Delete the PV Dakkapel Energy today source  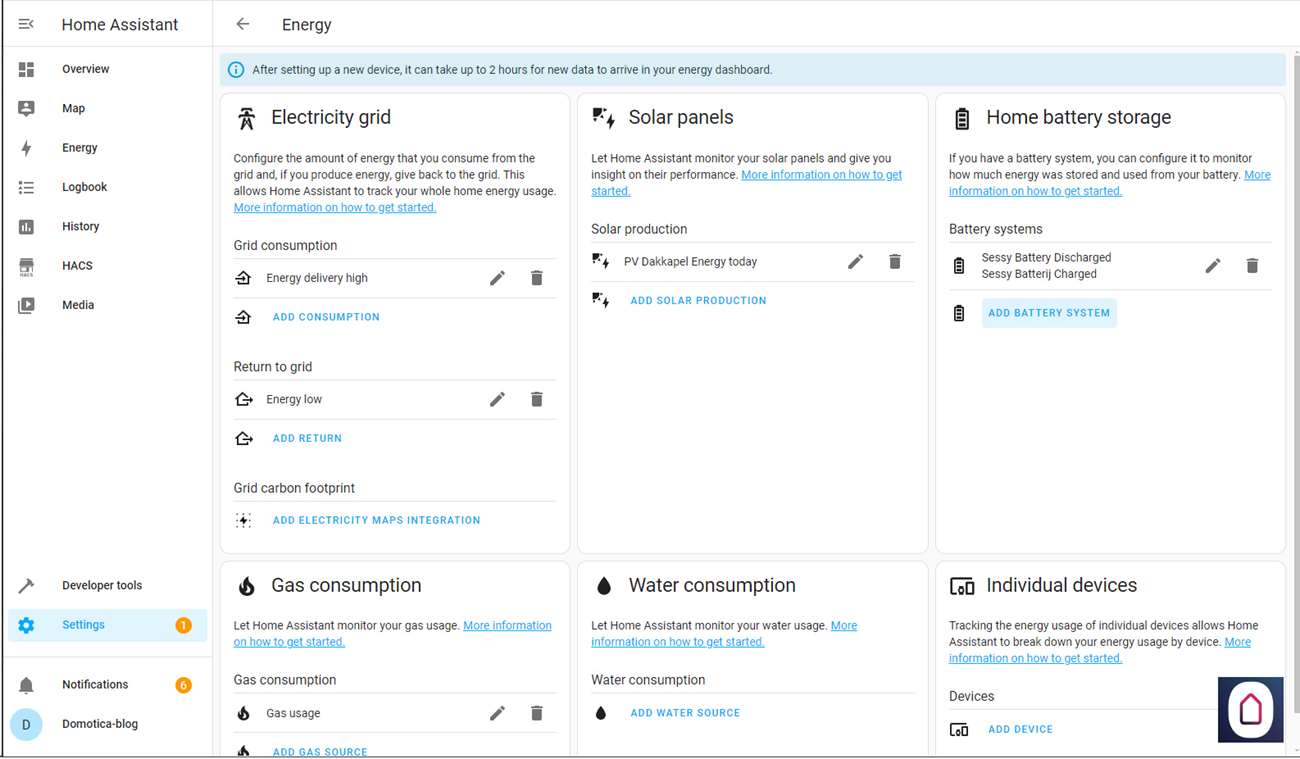coord(895,262)
